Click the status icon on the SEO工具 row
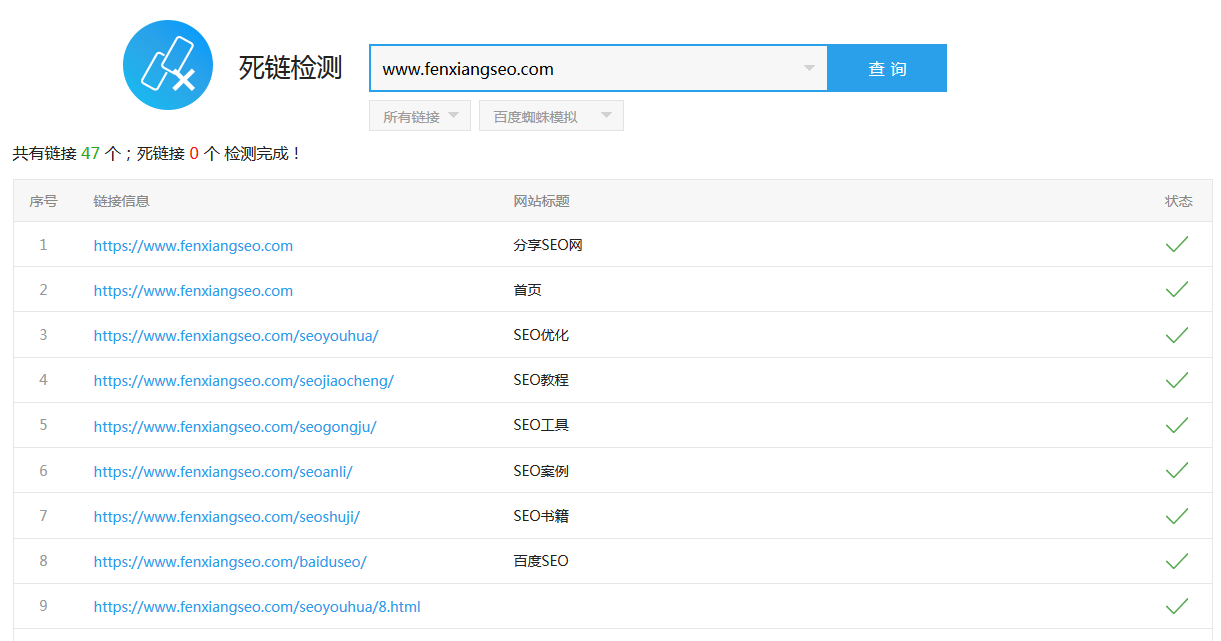 pyautogui.click(x=1177, y=424)
